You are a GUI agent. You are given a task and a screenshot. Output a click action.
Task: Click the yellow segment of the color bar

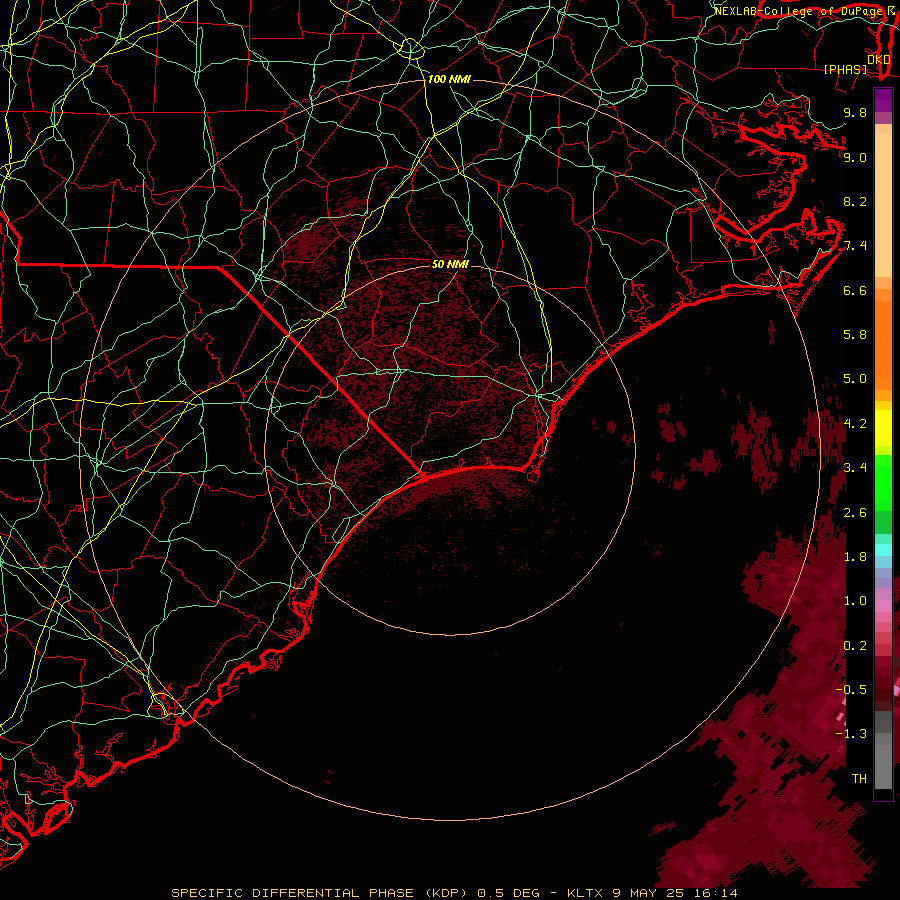[883, 428]
